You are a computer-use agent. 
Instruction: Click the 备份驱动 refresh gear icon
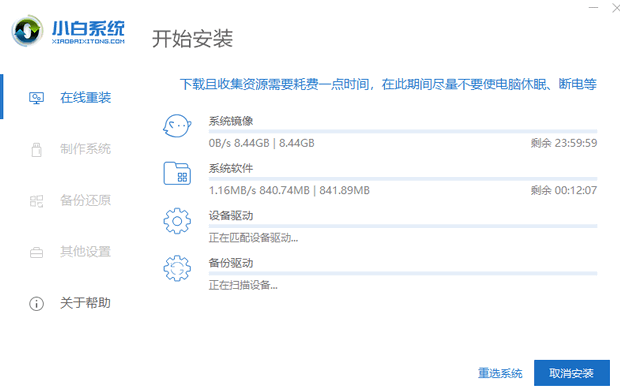177,268
